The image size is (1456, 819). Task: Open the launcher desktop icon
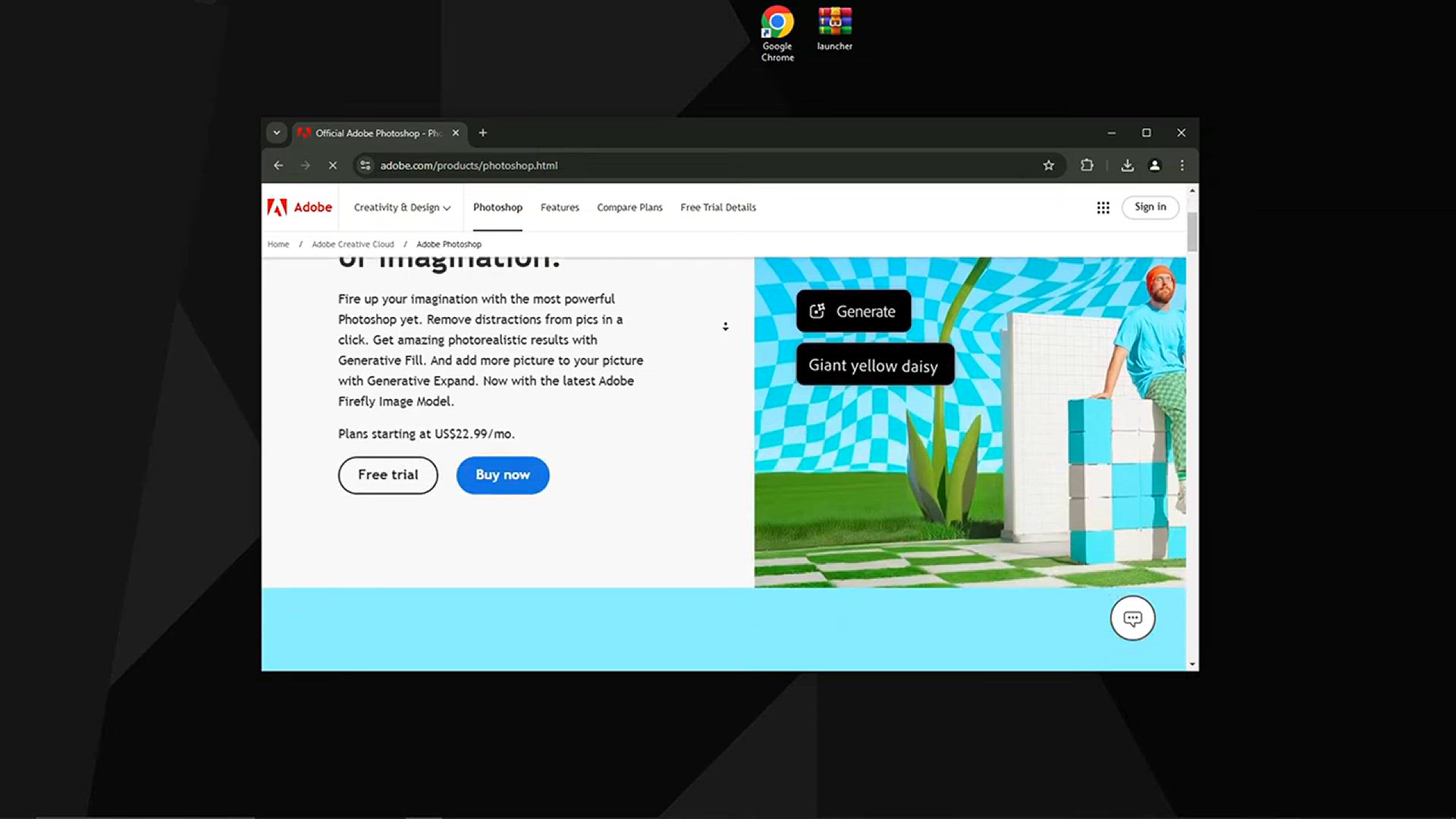coord(834,29)
